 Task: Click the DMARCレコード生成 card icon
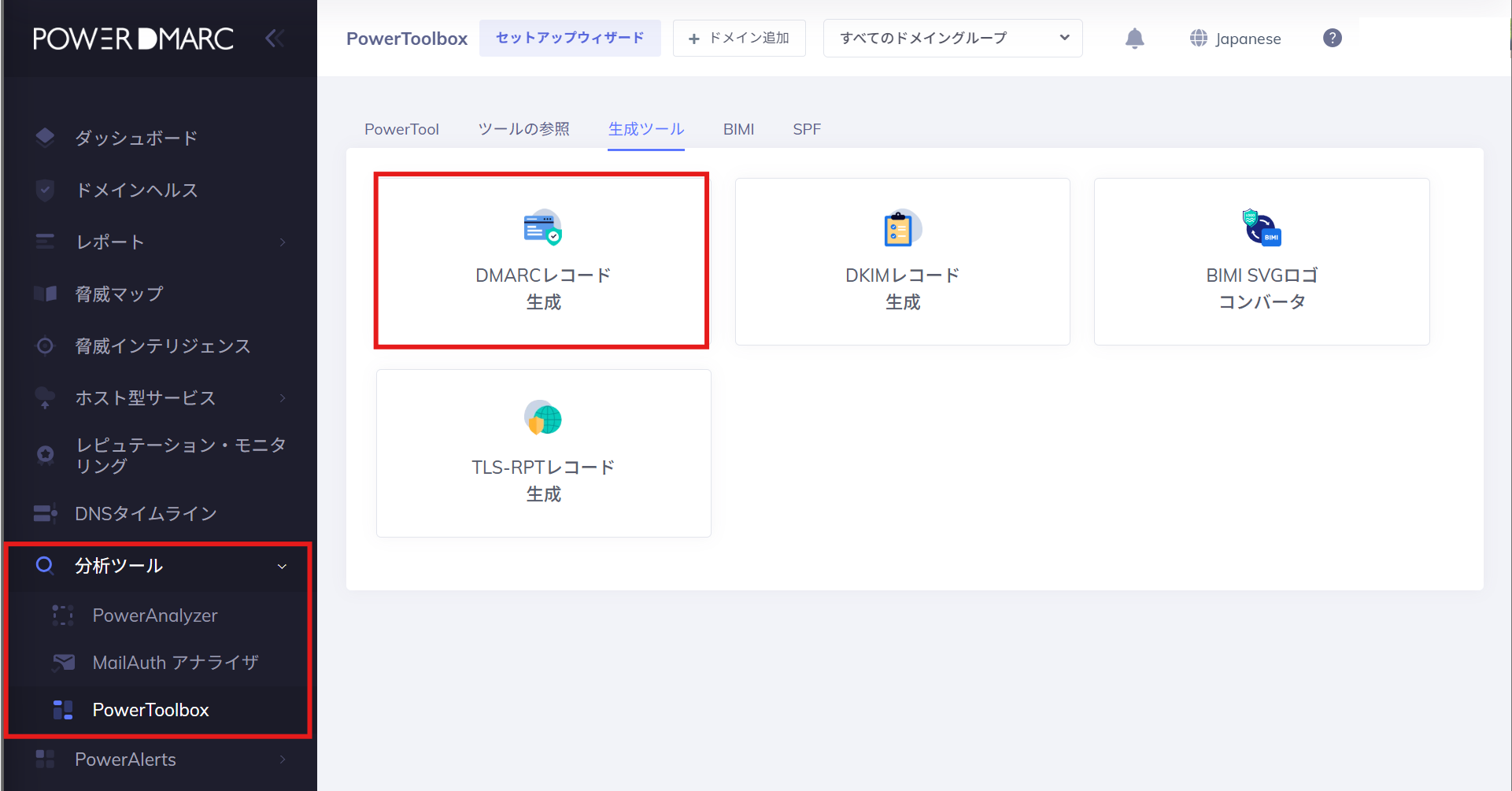click(543, 227)
